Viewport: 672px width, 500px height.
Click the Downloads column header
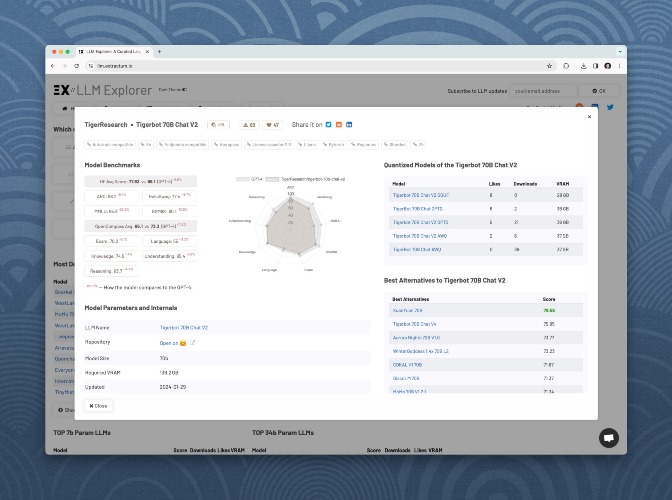click(525, 184)
